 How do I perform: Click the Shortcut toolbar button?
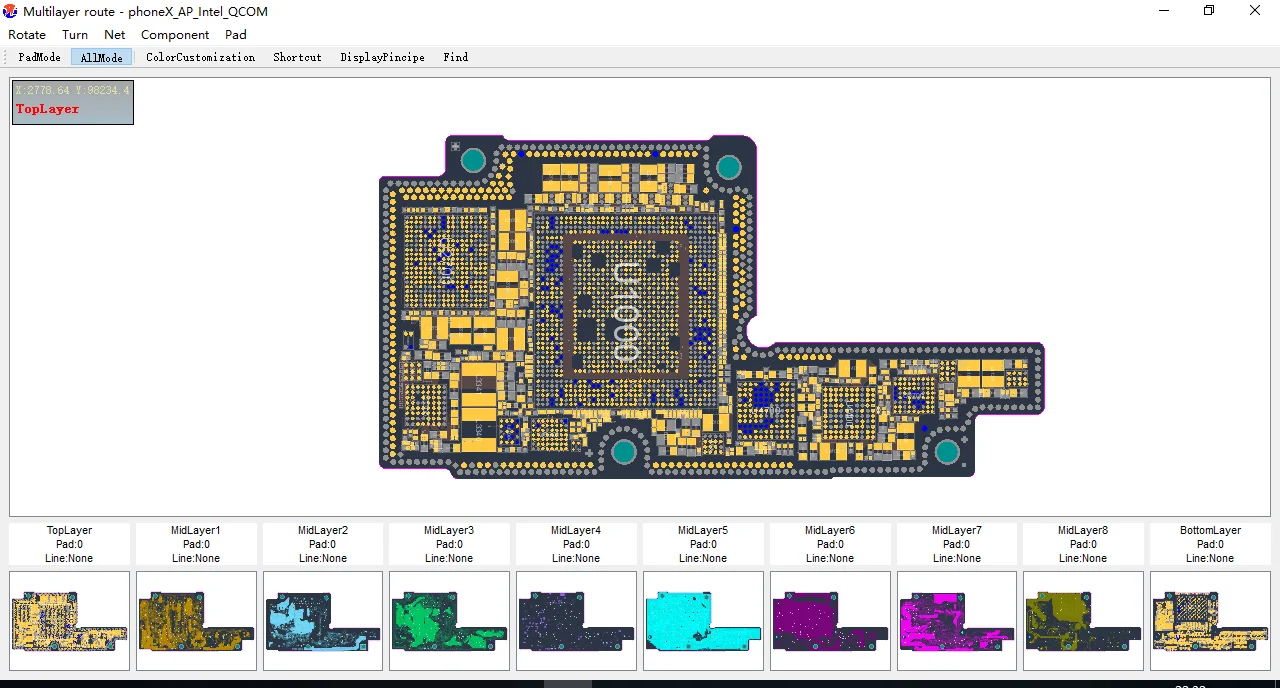[x=297, y=57]
